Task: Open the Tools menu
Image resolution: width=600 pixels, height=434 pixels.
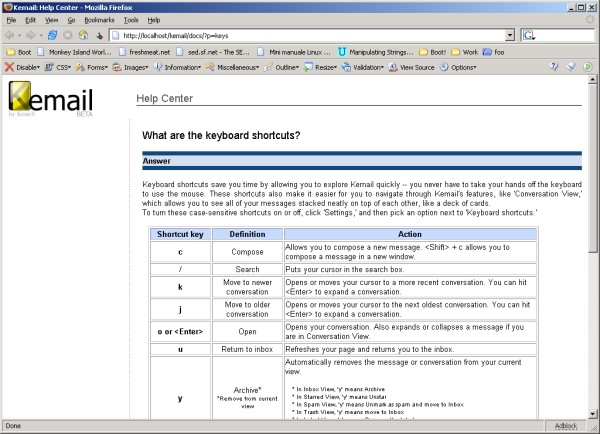Action: [x=131, y=20]
